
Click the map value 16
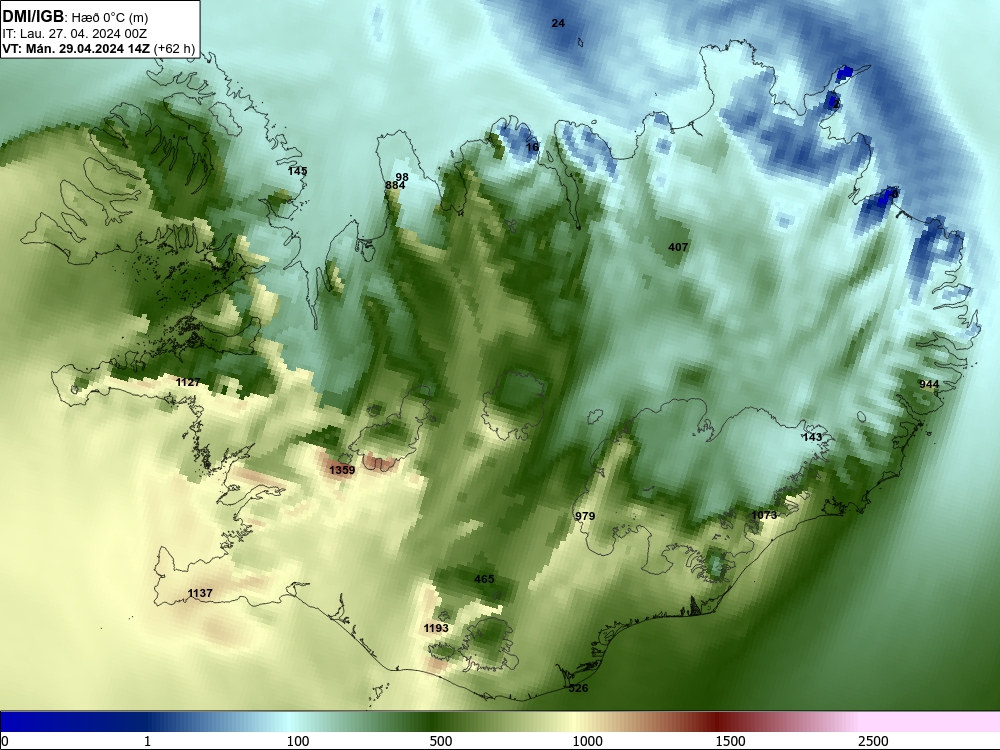tap(532, 147)
